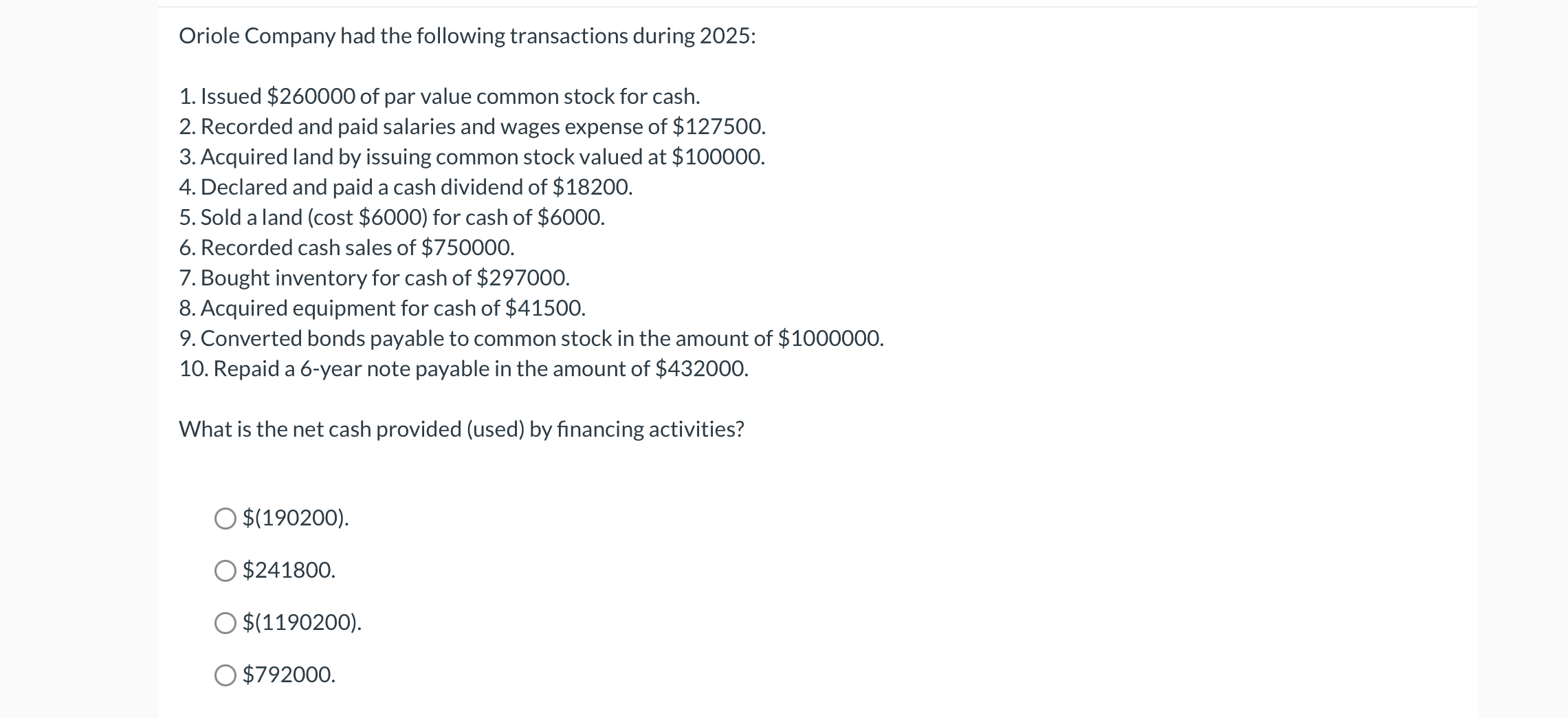Click transaction line 6 about cash sales
The width and height of the screenshot is (1568, 718).
point(347,248)
